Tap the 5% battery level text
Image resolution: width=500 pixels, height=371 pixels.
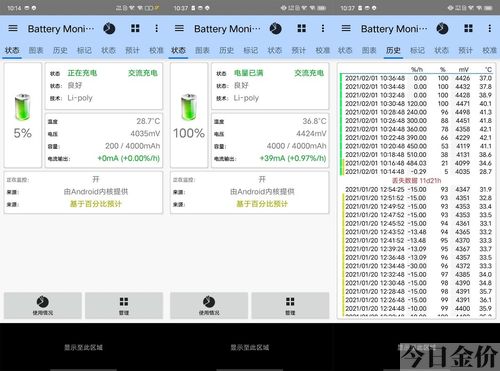(23, 133)
